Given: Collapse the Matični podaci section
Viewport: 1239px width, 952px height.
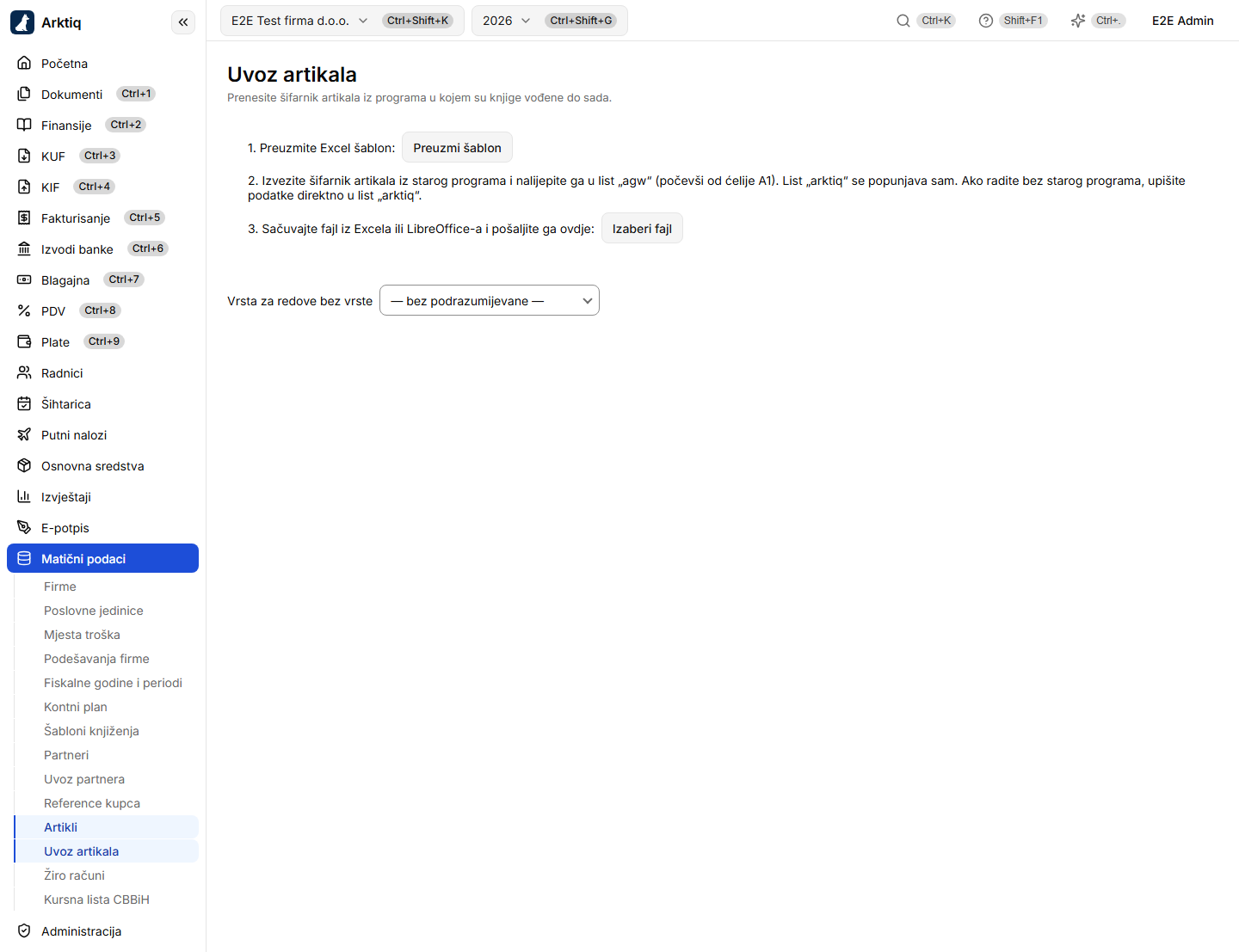Looking at the screenshot, I should click(102, 558).
